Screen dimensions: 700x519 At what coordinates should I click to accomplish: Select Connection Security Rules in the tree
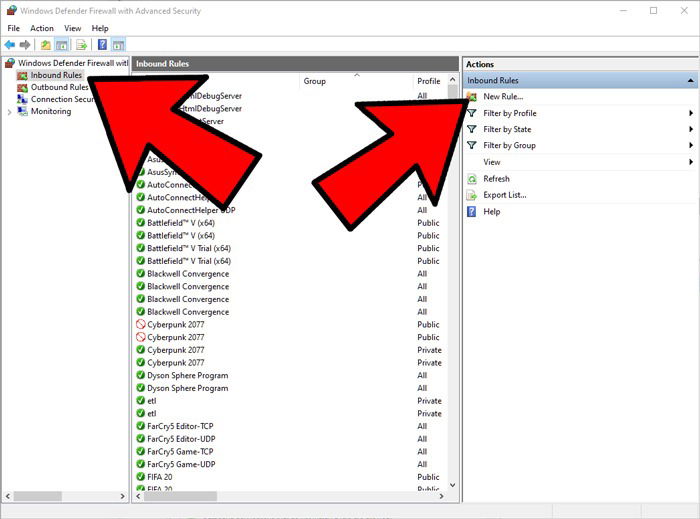62,99
